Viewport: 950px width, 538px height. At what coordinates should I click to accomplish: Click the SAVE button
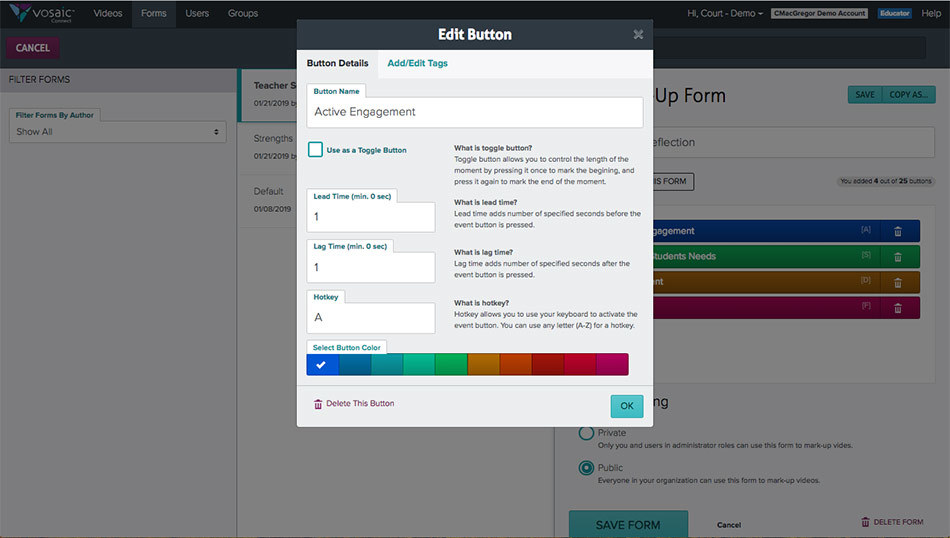[865, 95]
